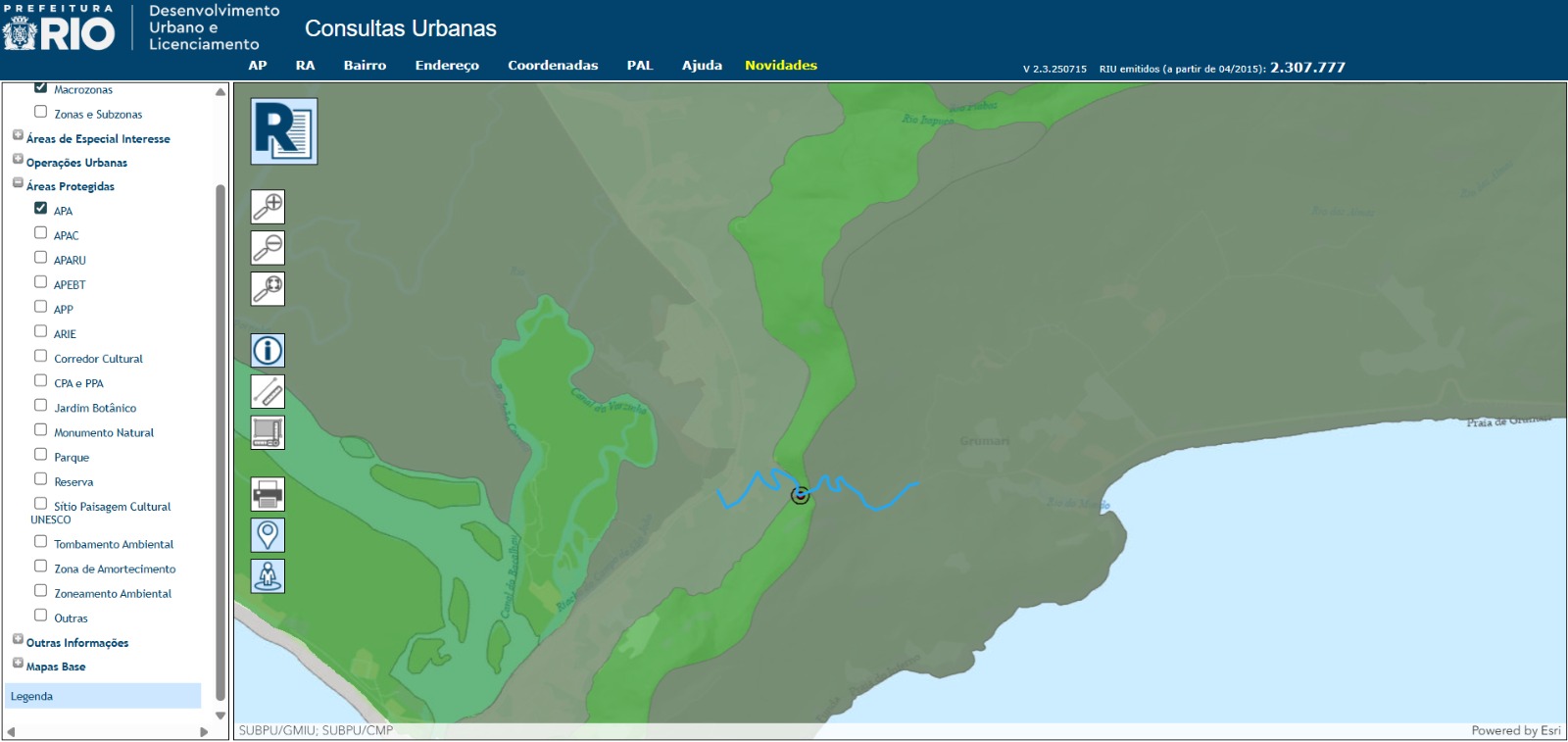Click the zoom to full extent icon

(268, 289)
